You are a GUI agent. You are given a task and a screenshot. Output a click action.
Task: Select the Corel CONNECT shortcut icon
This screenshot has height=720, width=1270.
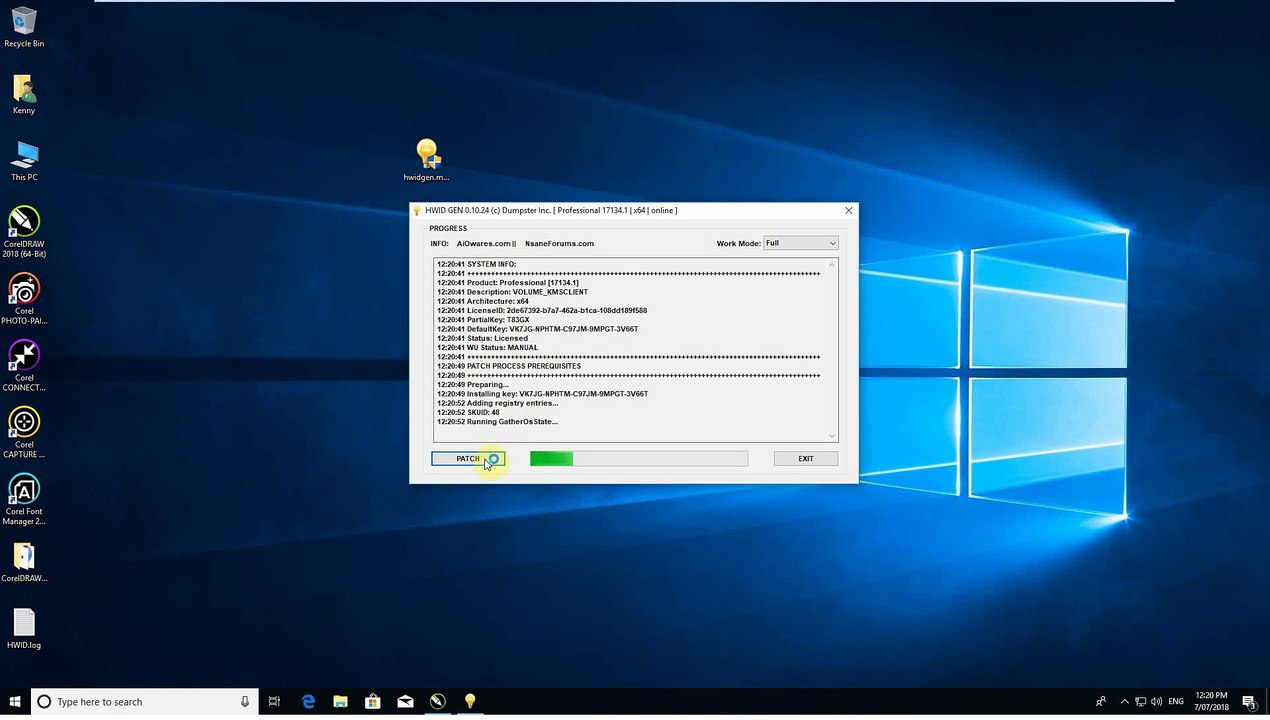tap(24, 366)
